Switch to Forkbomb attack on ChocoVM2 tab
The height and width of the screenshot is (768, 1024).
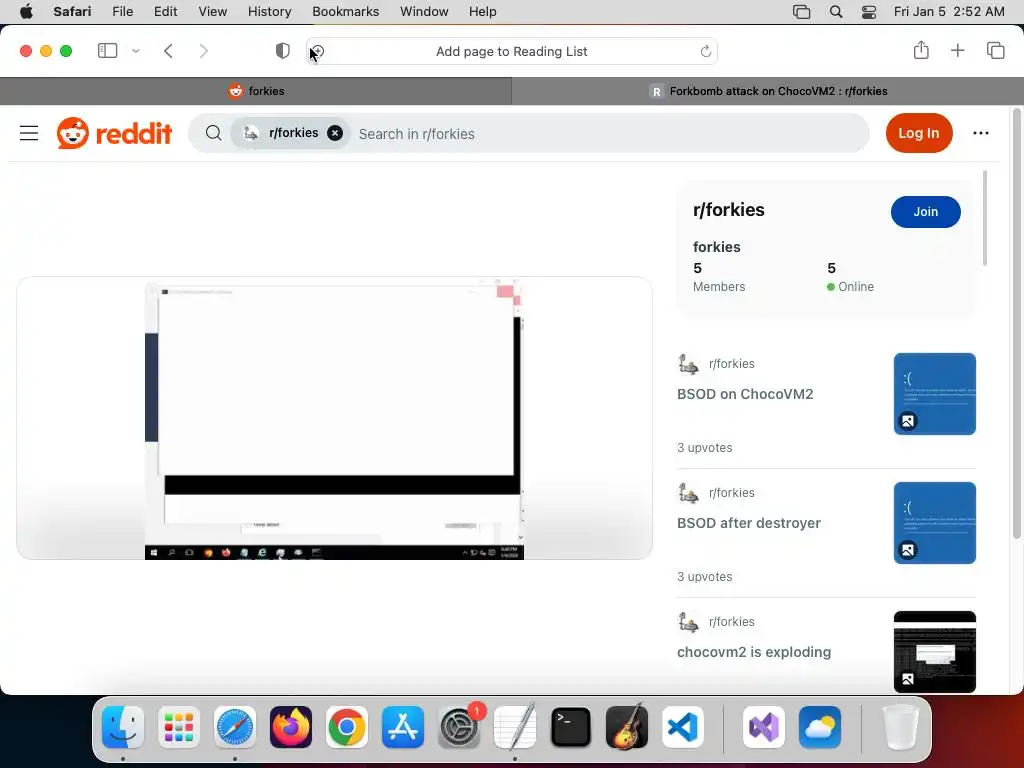768,91
